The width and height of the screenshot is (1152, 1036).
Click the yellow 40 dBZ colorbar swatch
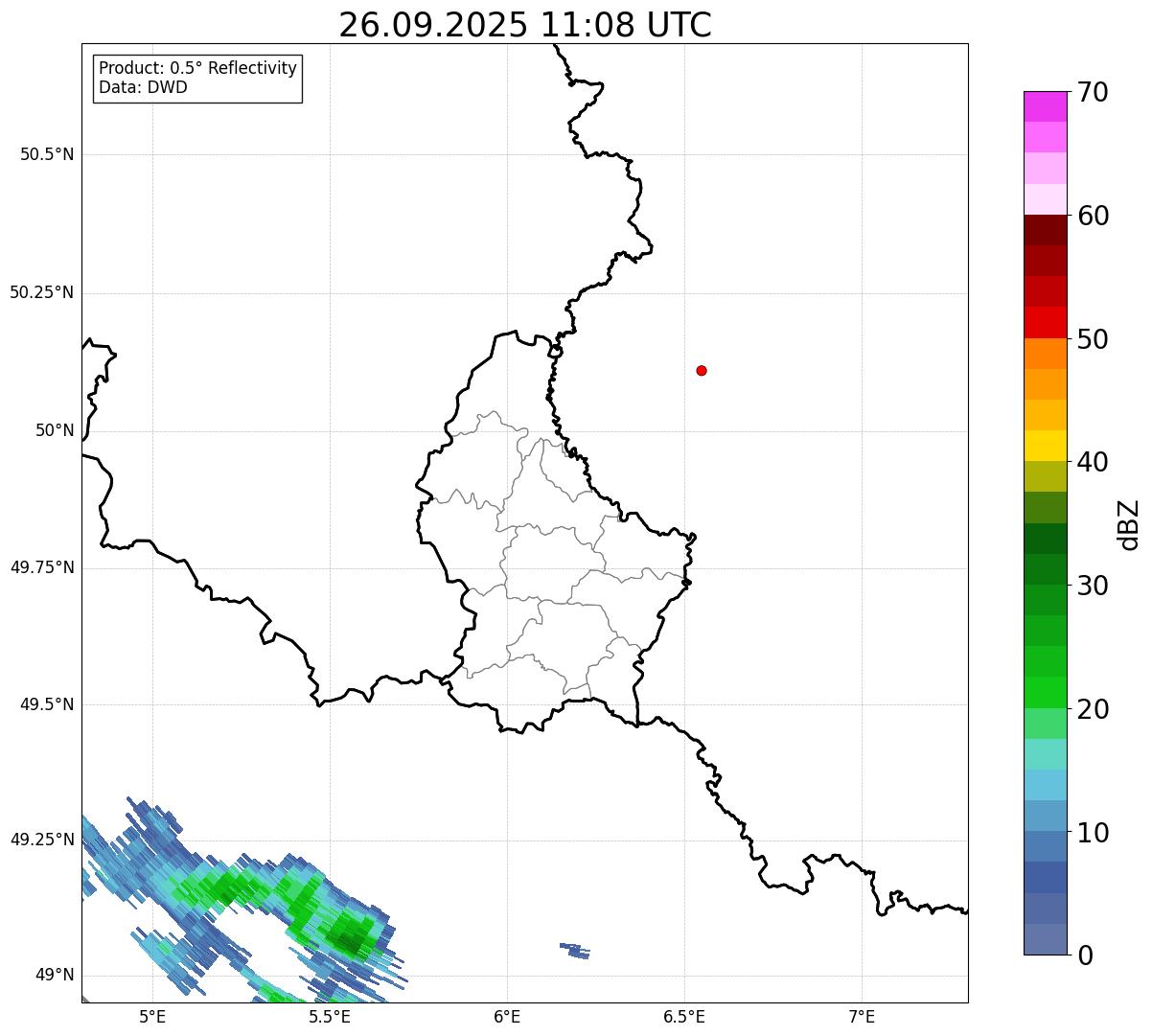[1045, 446]
